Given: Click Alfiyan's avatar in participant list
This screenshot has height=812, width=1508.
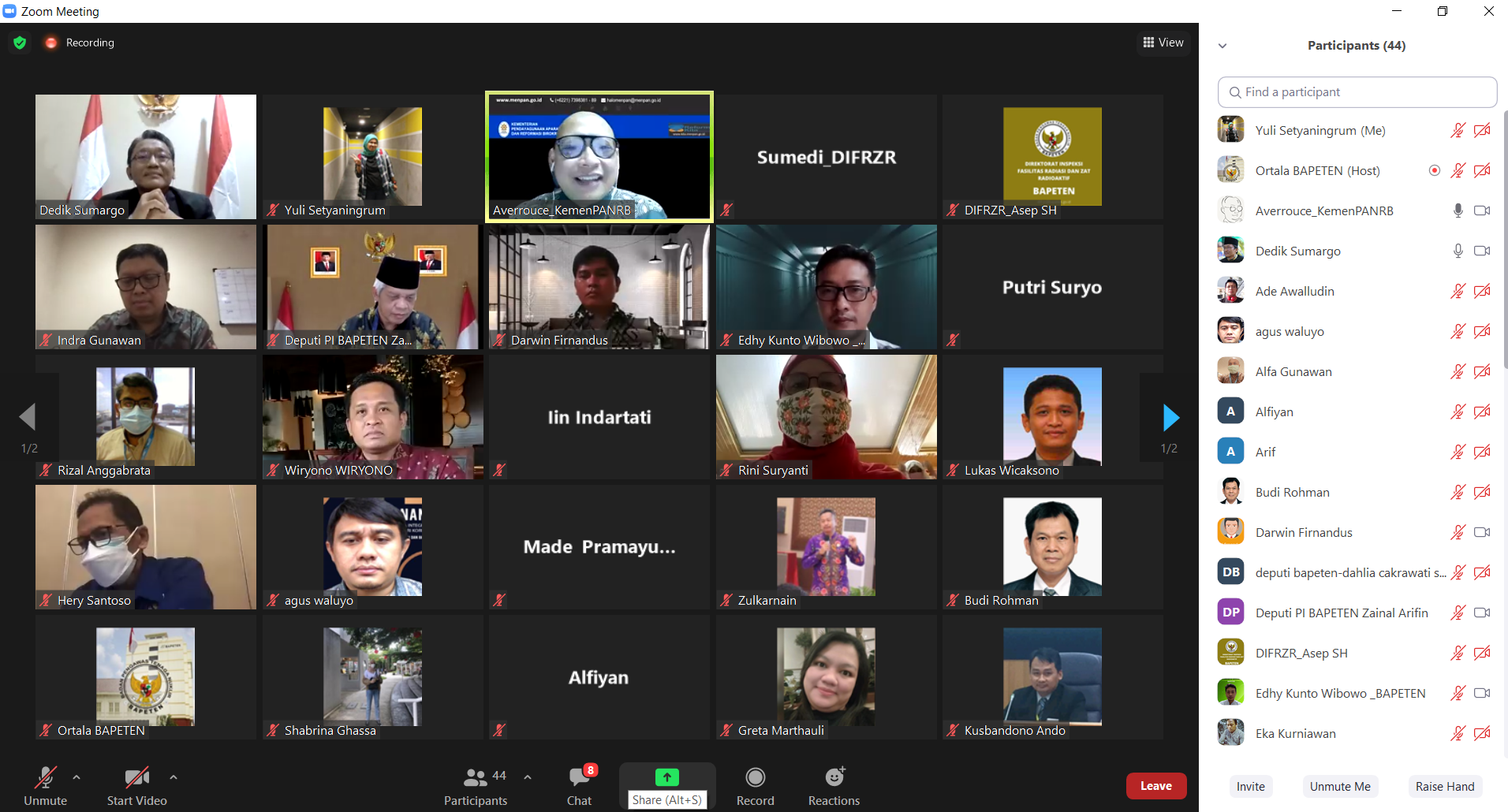Looking at the screenshot, I should click(1230, 412).
